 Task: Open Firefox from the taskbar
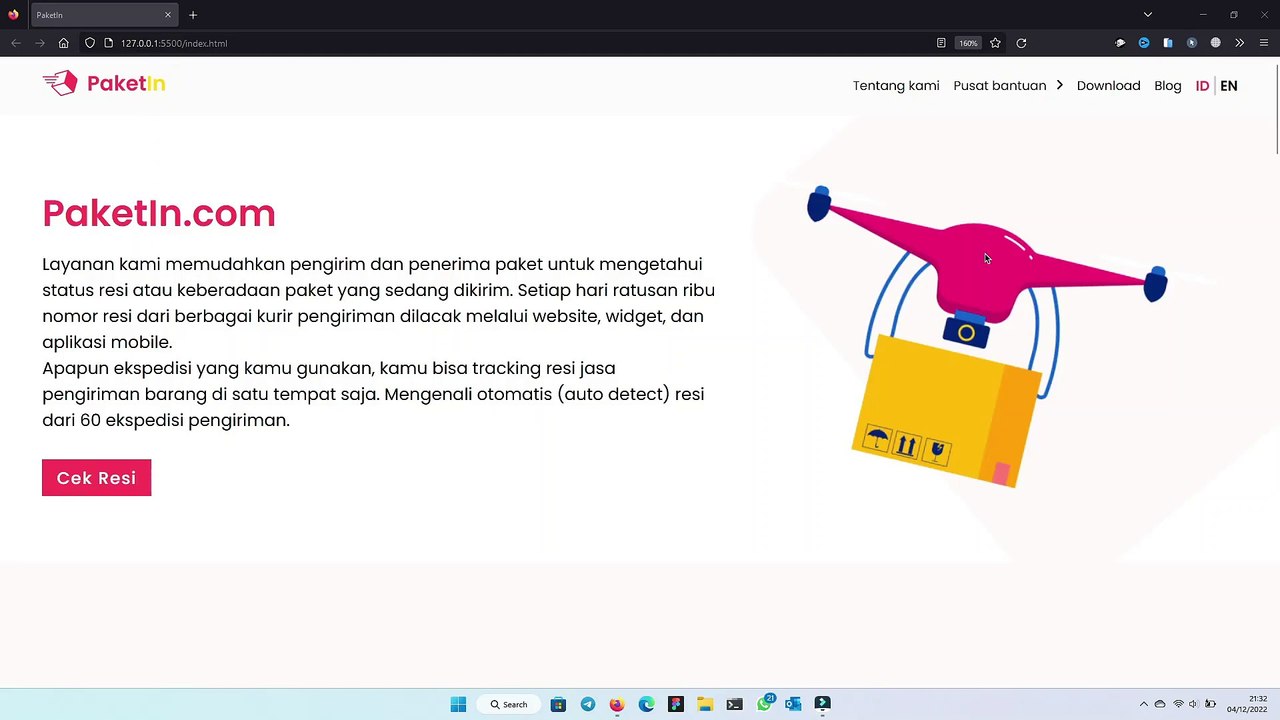coord(617,704)
